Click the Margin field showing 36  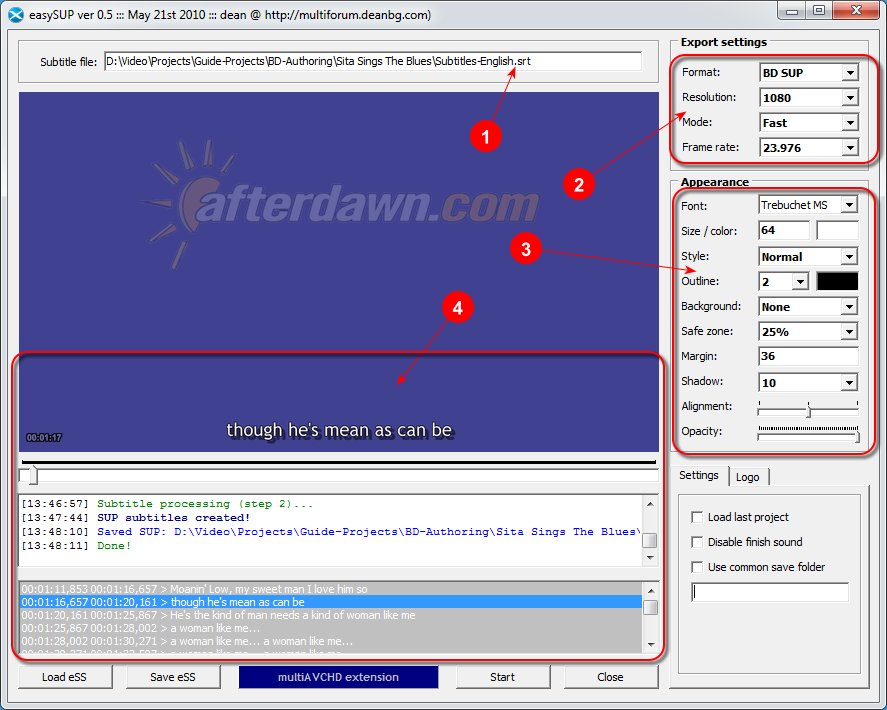coord(808,356)
